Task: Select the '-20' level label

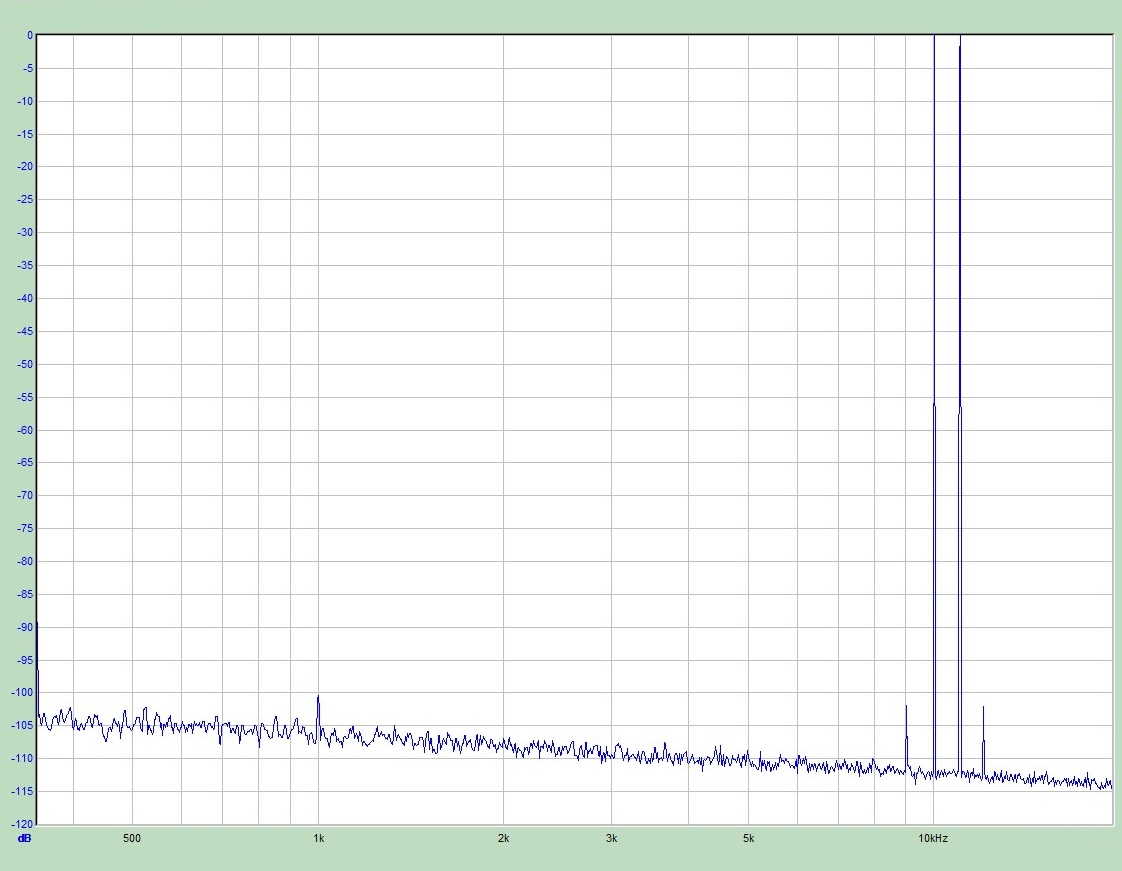Action: tap(25, 166)
